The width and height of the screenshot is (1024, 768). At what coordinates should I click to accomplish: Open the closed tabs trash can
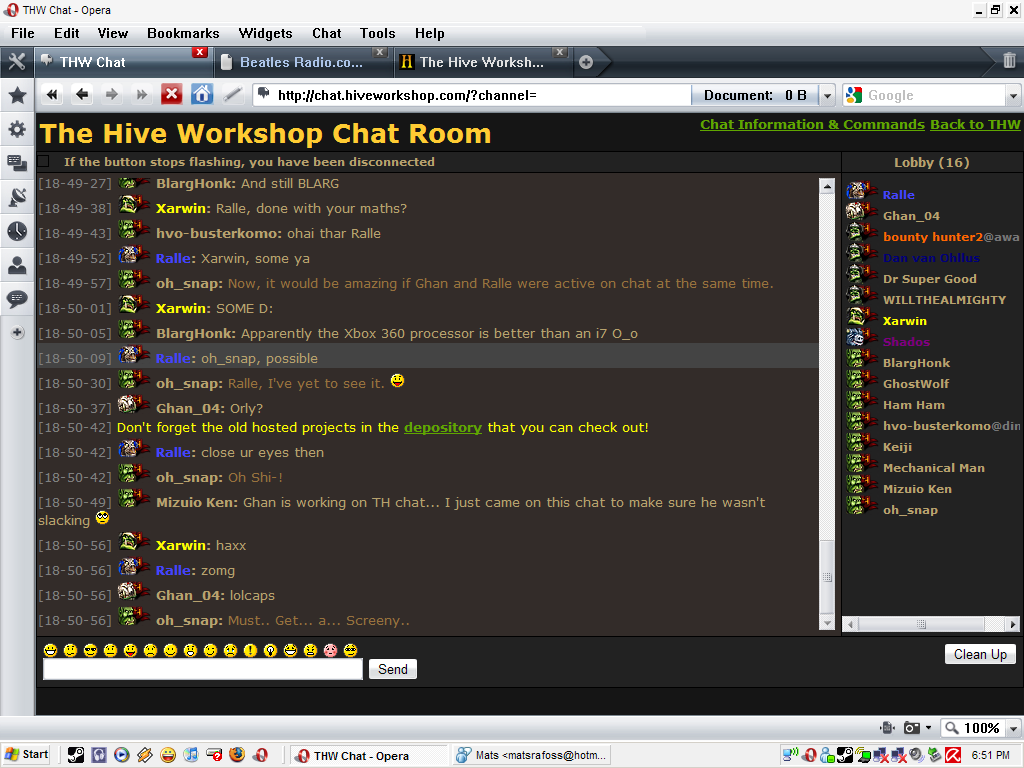[1009, 61]
